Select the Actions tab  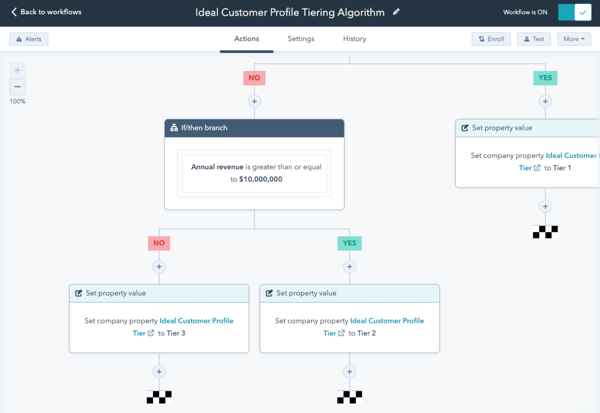[x=246, y=39]
